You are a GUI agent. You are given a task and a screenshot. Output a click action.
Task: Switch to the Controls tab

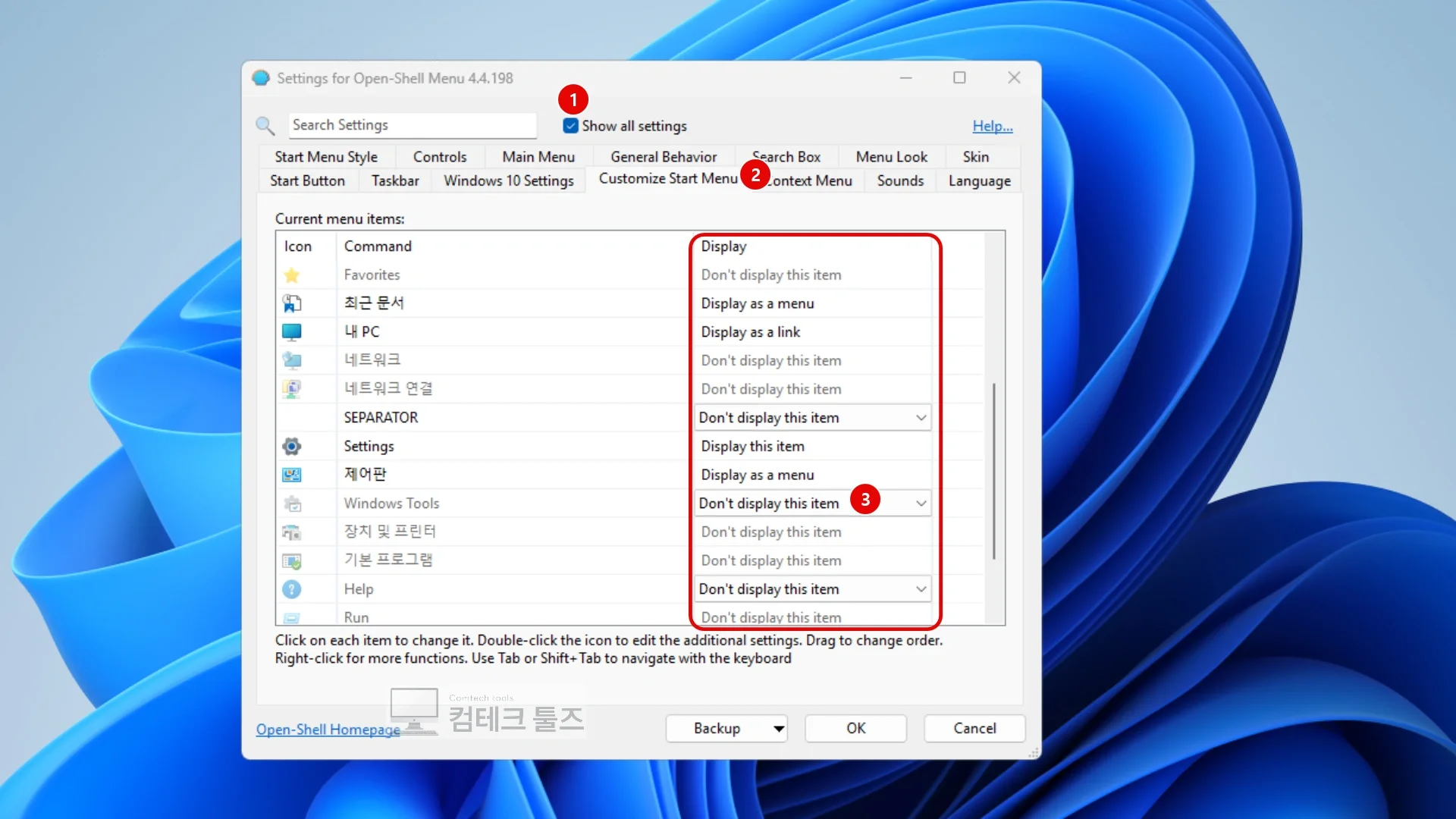click(x=440, y=157)
